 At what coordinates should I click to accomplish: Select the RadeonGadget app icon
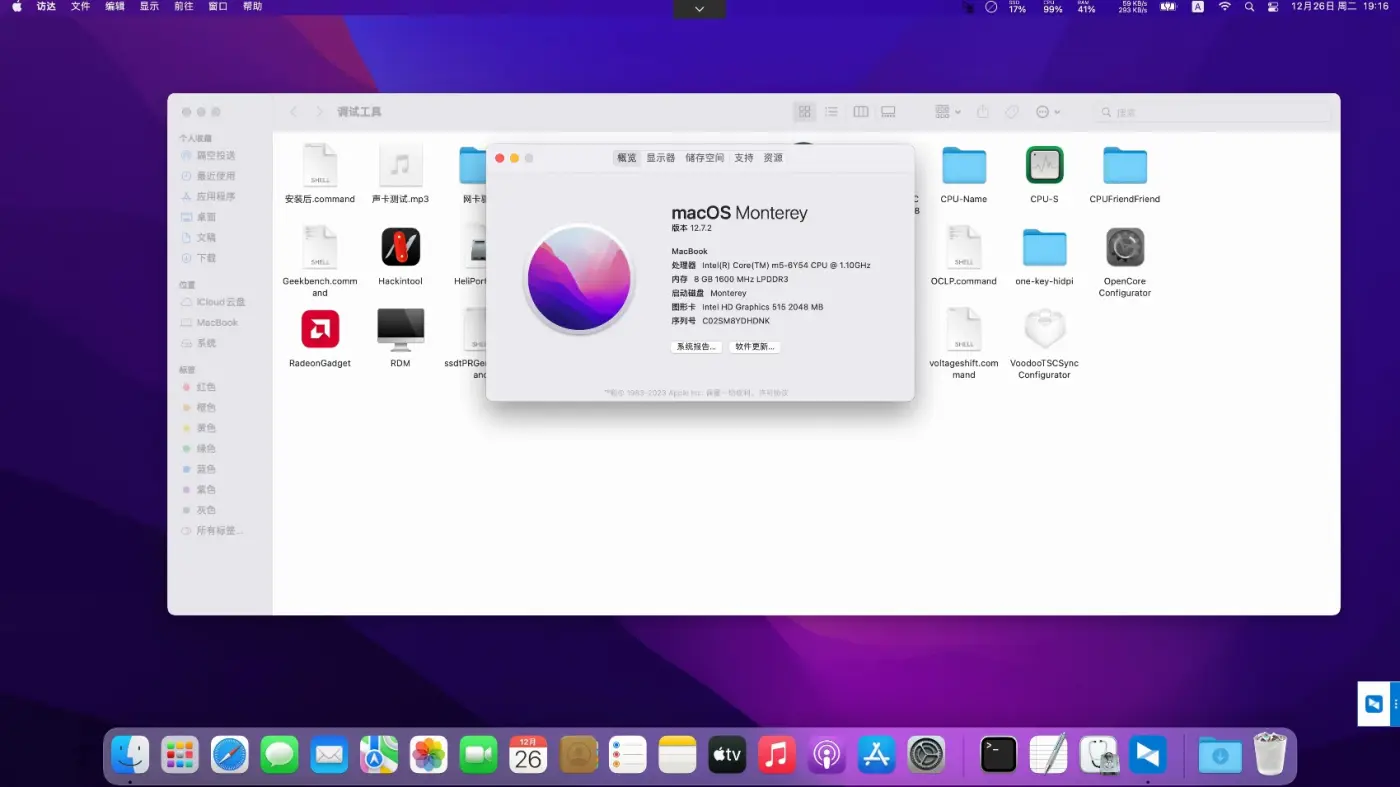pos(320,332)
